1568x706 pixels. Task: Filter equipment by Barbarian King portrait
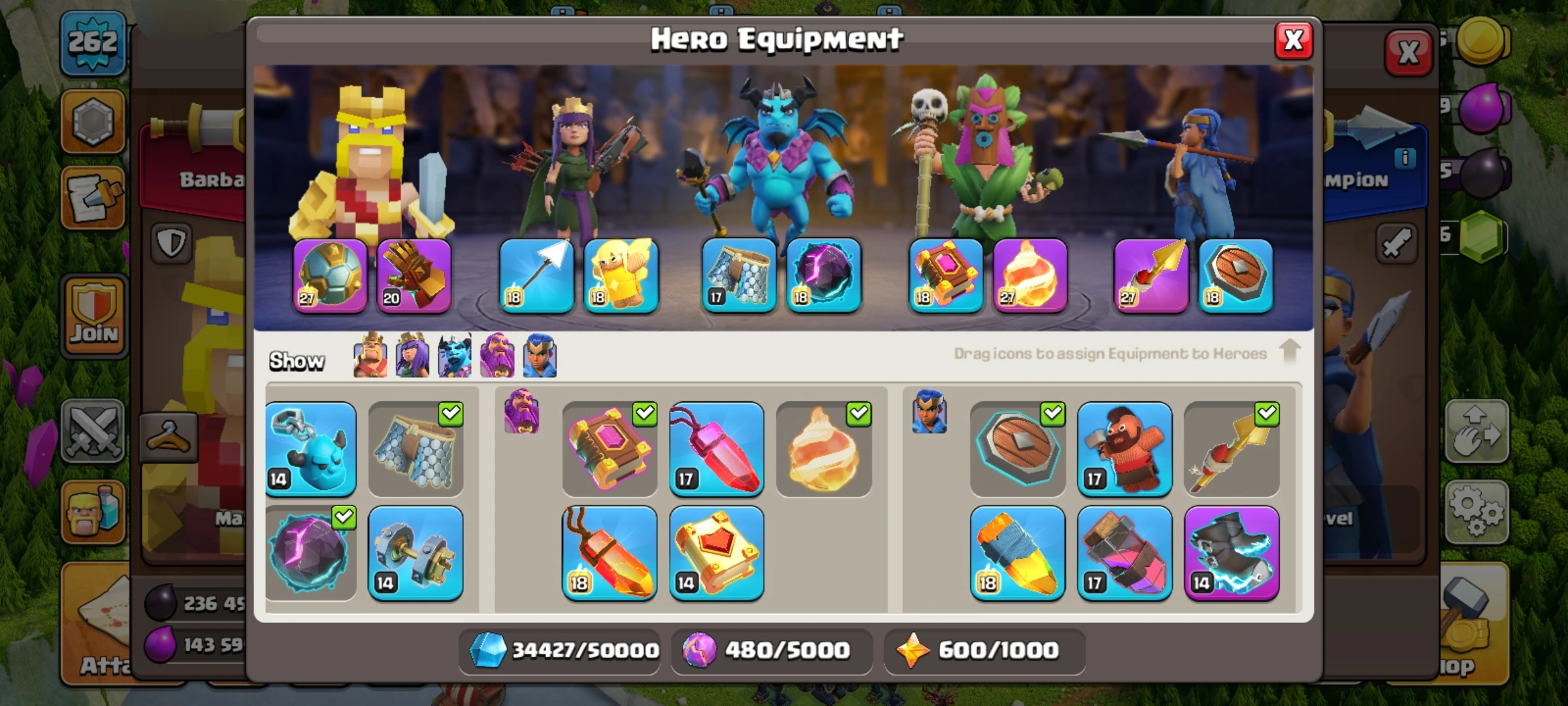tap(370, 356)
